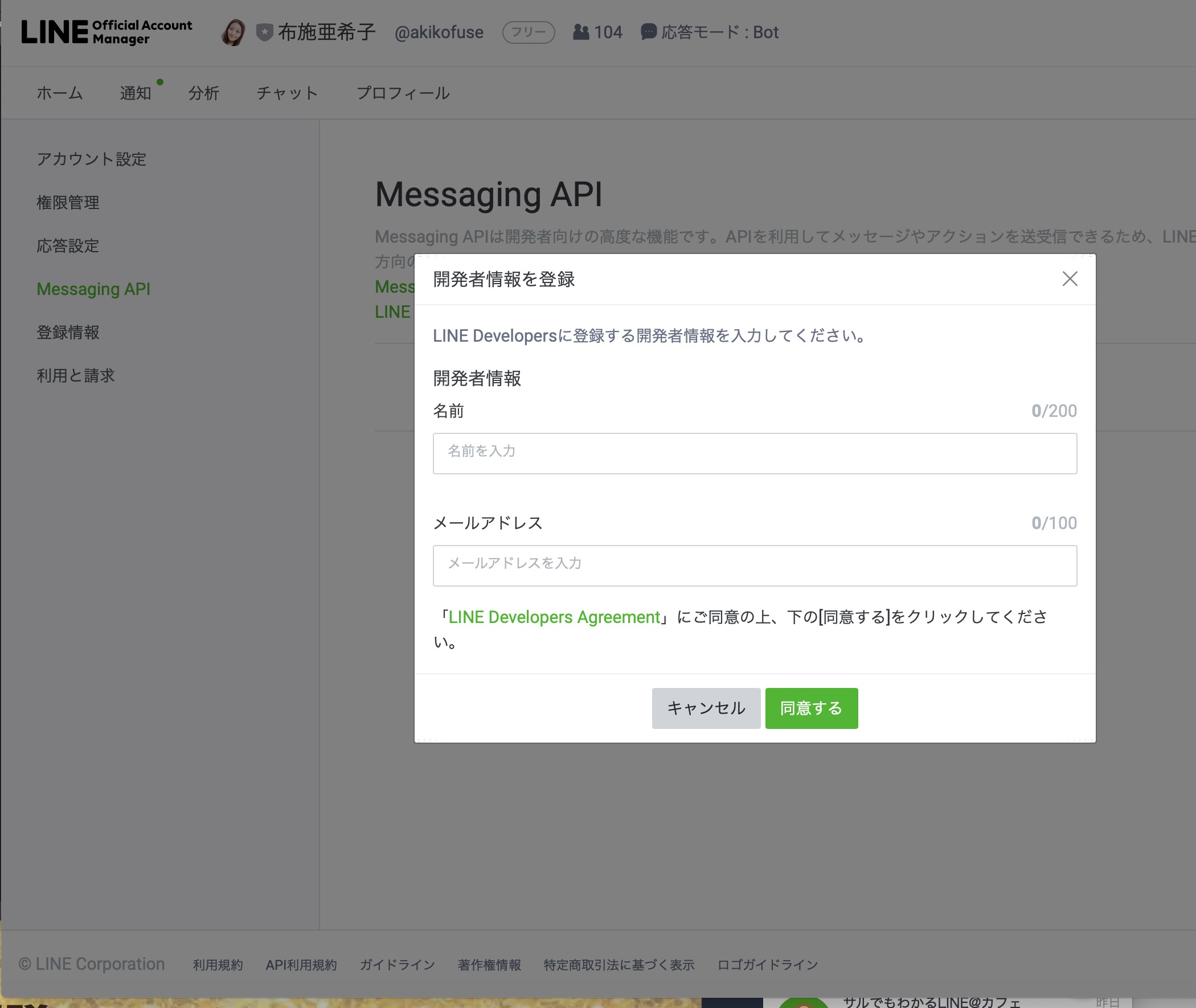The image size is (1196, 1008).
Task: Open the 特定商取引法に基づく表示 footer link
Action: 620,965
